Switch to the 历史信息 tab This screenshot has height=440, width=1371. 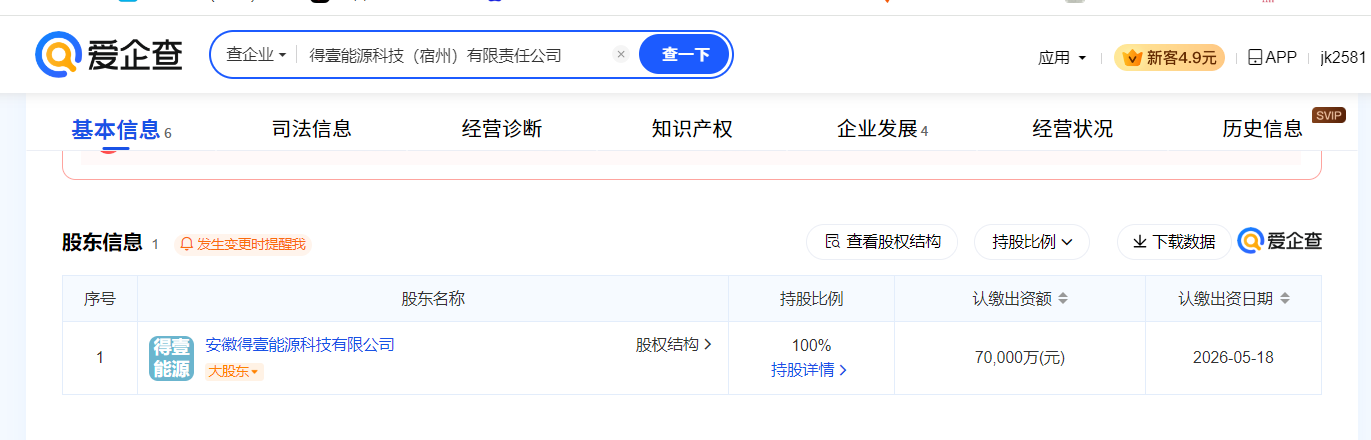pyautogui.click(x=1262, y=129)
